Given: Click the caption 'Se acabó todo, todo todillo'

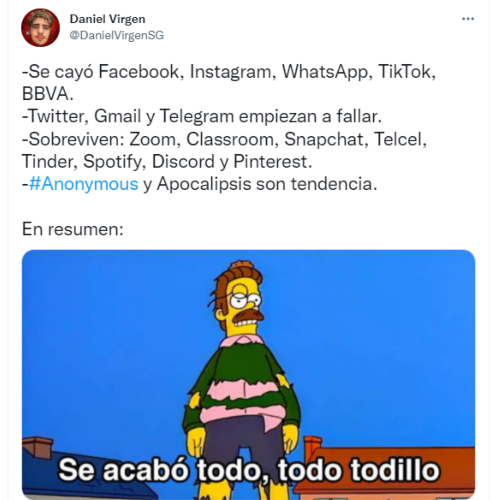Looking at the screenshot, I should (249, 470).
